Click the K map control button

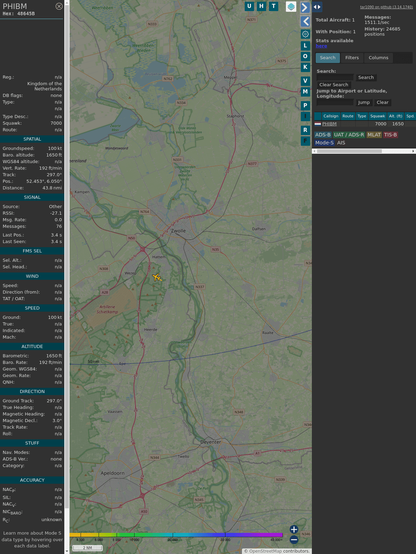[x=305, y=67]
